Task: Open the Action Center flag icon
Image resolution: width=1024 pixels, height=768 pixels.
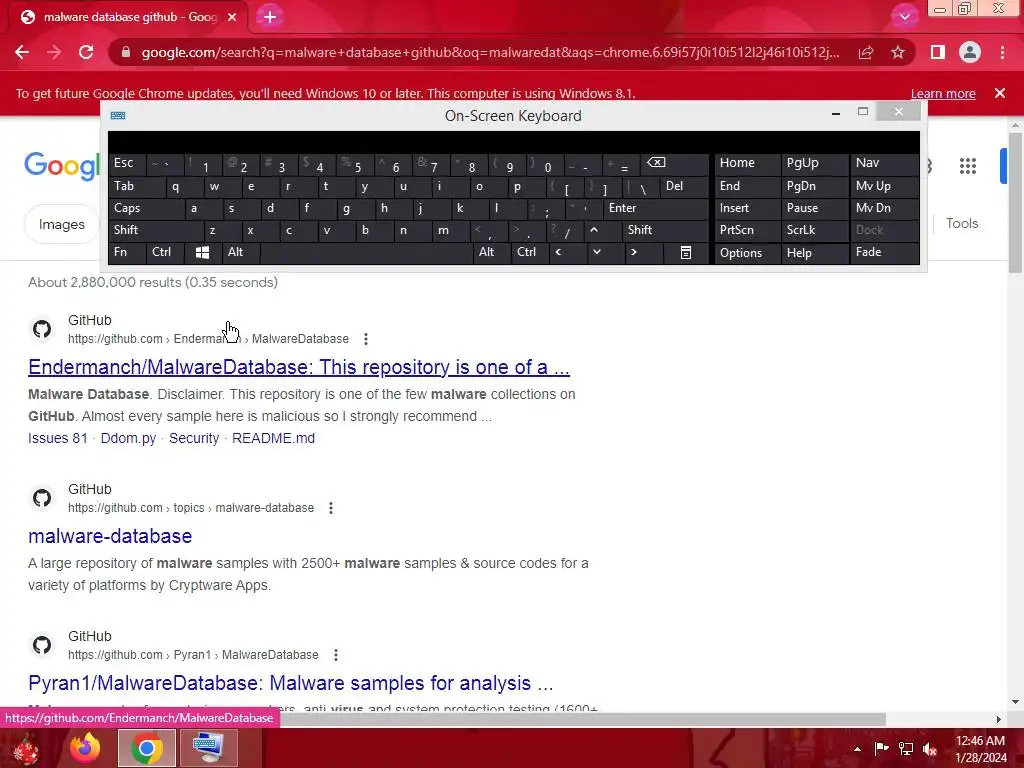Action: coord(882,749)
